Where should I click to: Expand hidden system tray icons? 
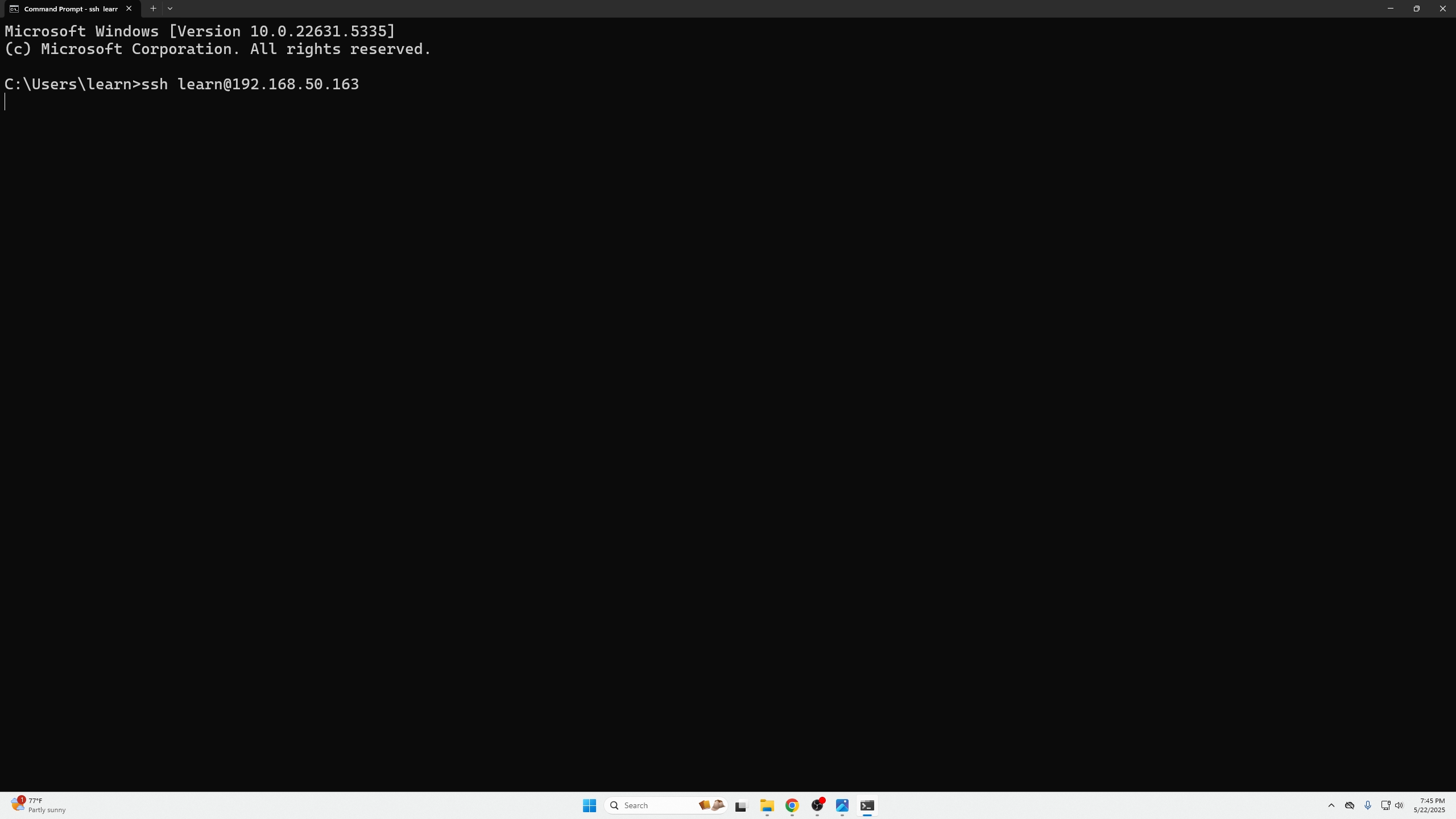(x=1331, y=805)
